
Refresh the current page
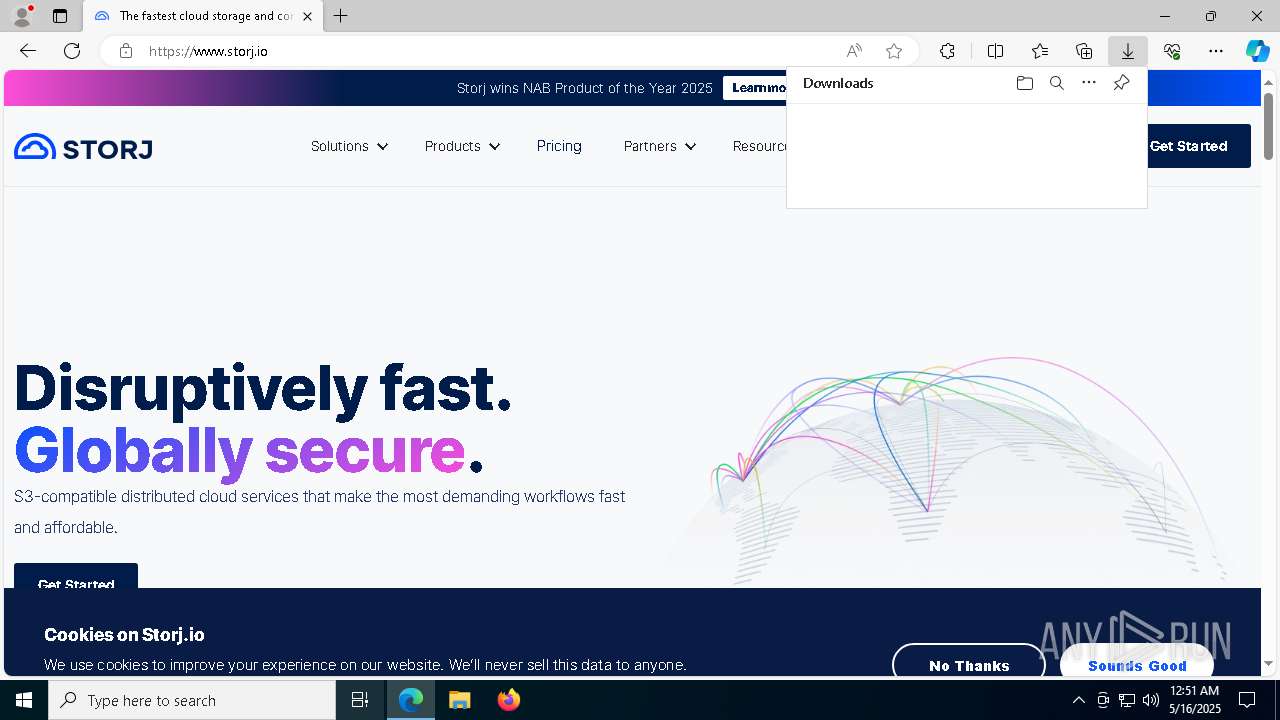[72, 51]
